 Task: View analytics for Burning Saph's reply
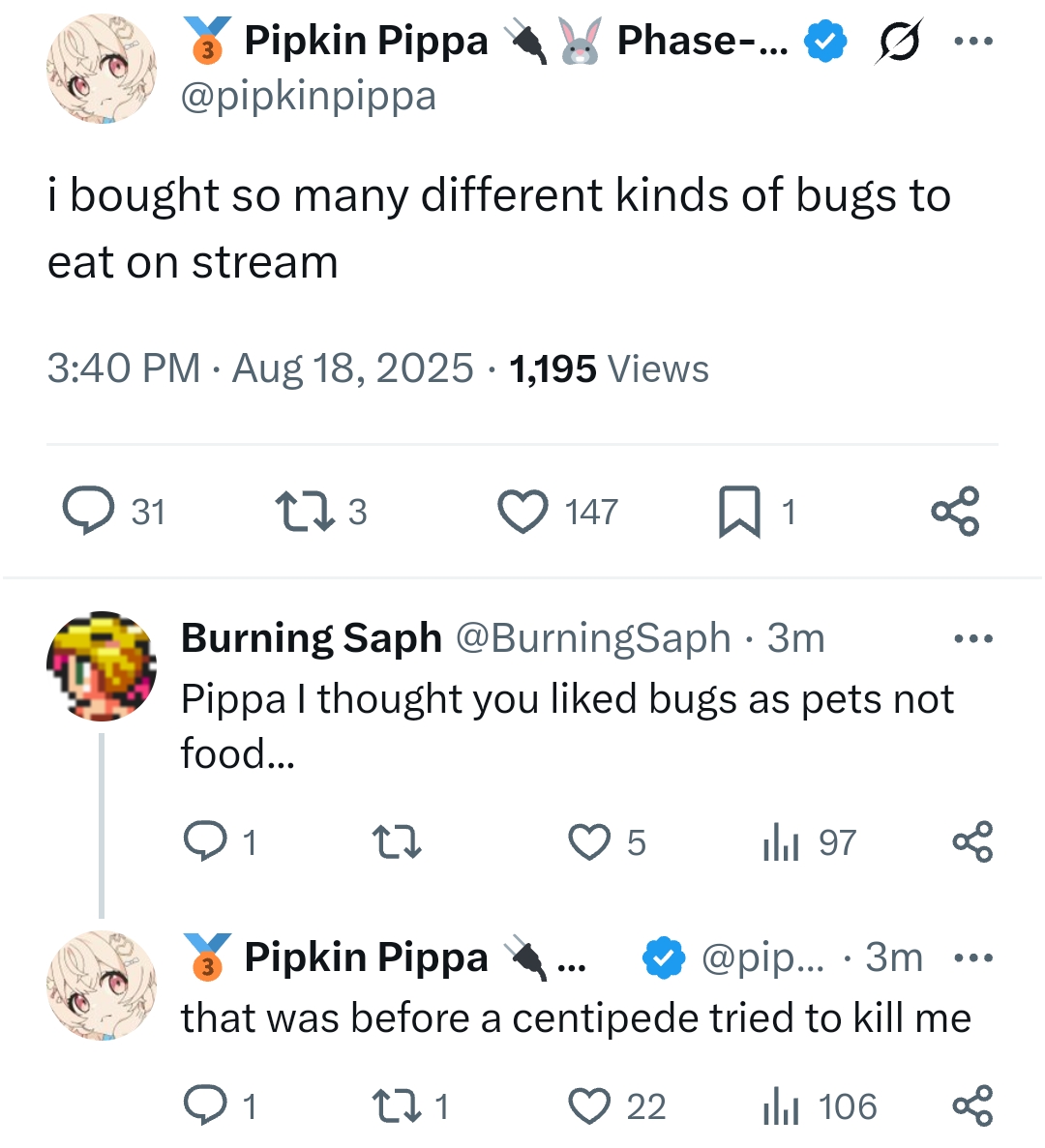[x=781, y=842]
